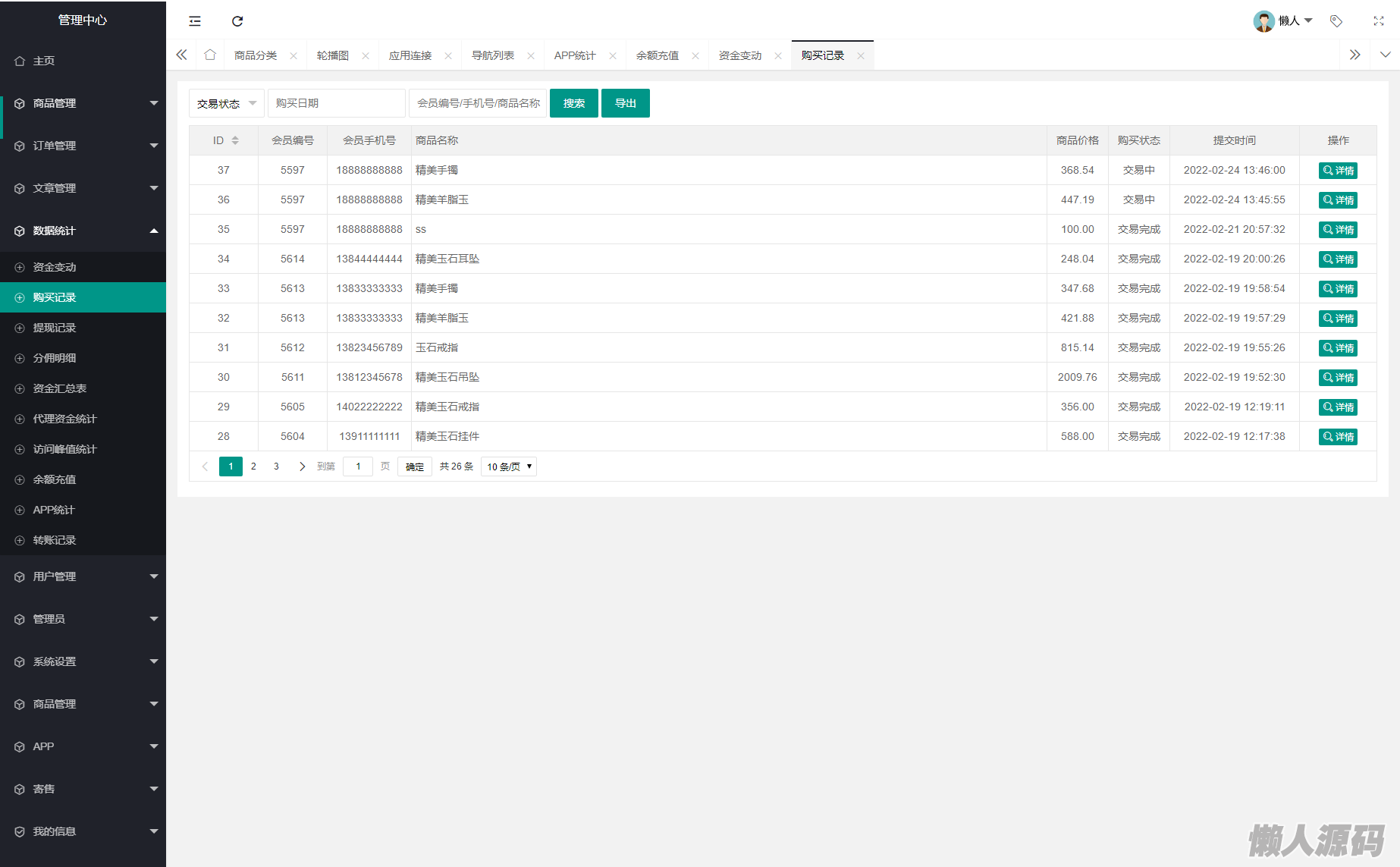The image size is (1400, 867).
Task: Open the home tab icon
Action: pyautogui.click(x=210, y=55)
